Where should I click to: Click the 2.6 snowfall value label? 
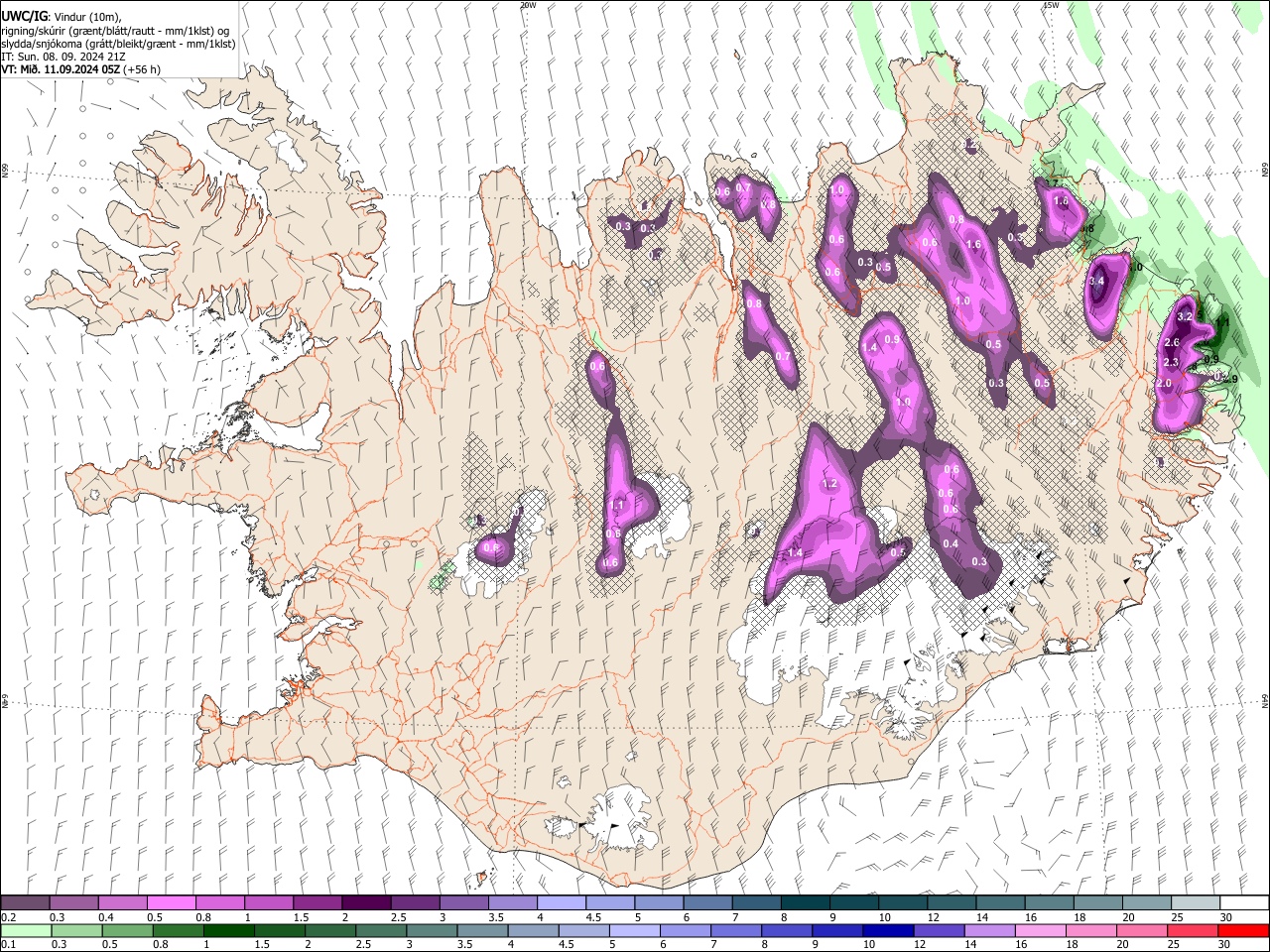(1171, 342)
